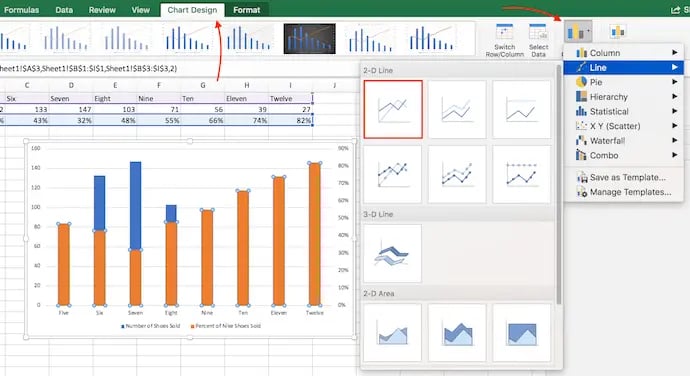Viewport: 690px width, 376px height.
Task: Select the 3-D Line chart thumbnail
Action: 392,253
